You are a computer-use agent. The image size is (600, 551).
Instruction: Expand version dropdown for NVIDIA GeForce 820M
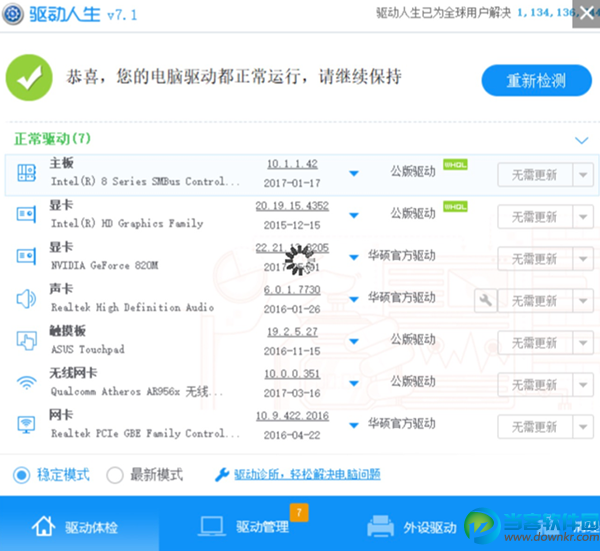point(354,258)
